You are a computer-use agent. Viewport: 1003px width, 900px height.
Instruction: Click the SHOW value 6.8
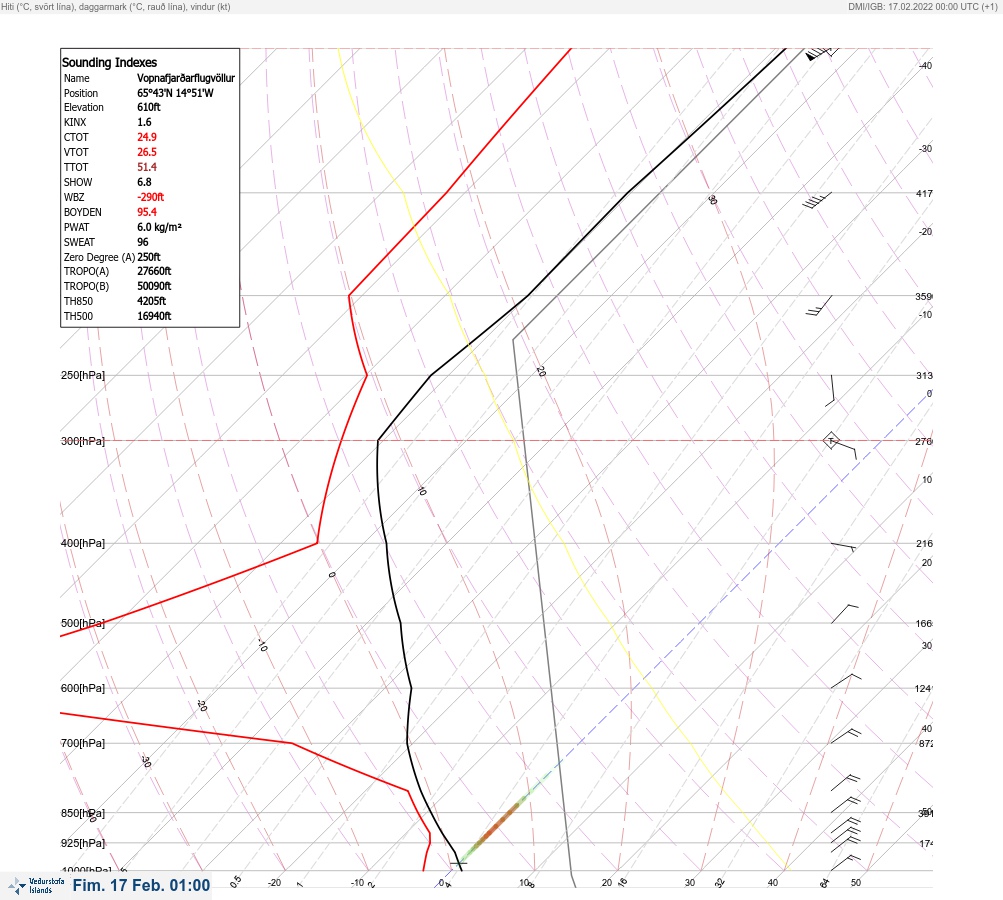[144, 182]
